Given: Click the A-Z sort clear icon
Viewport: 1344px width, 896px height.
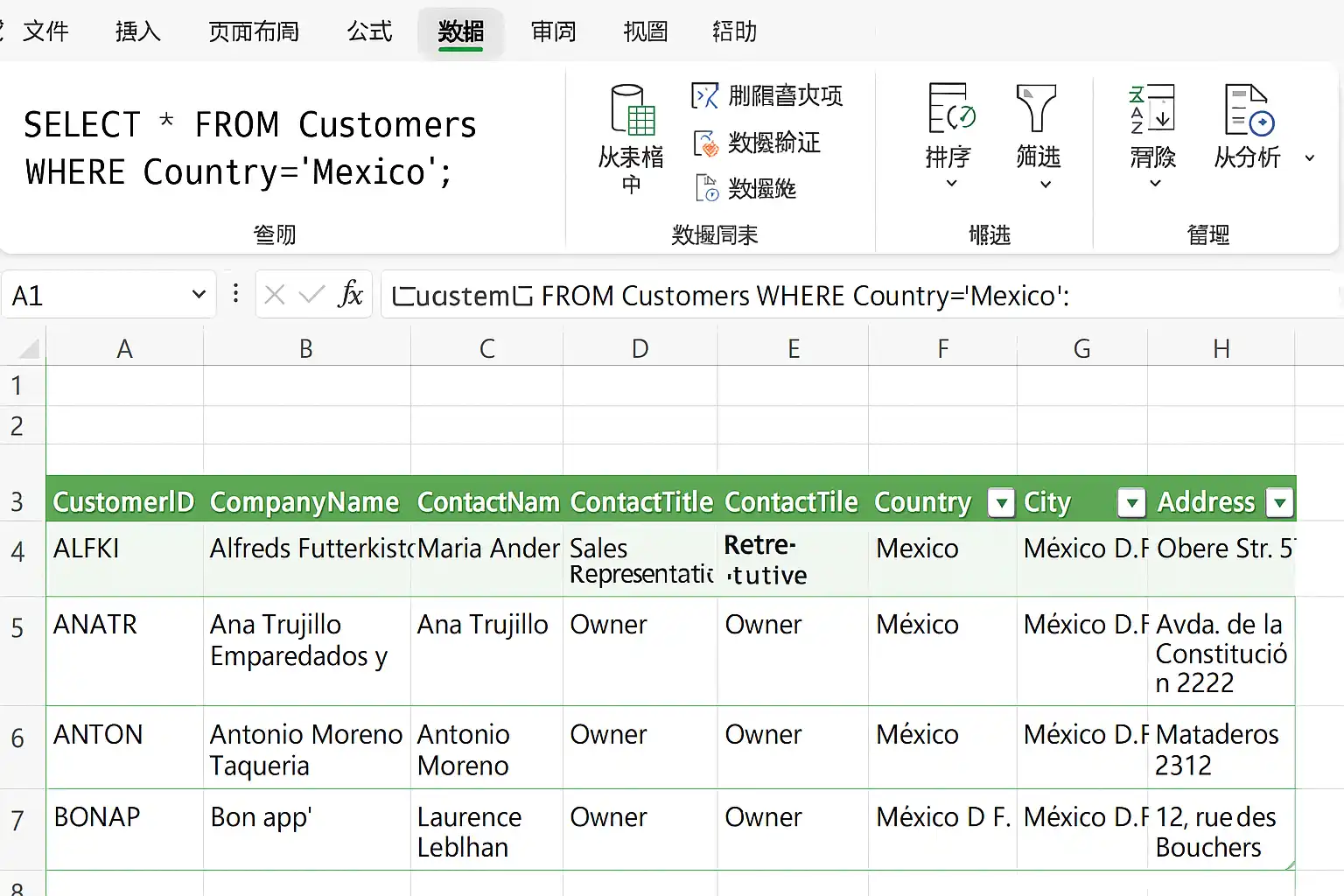Looking at the screenshot, I should coord(1151,108).
